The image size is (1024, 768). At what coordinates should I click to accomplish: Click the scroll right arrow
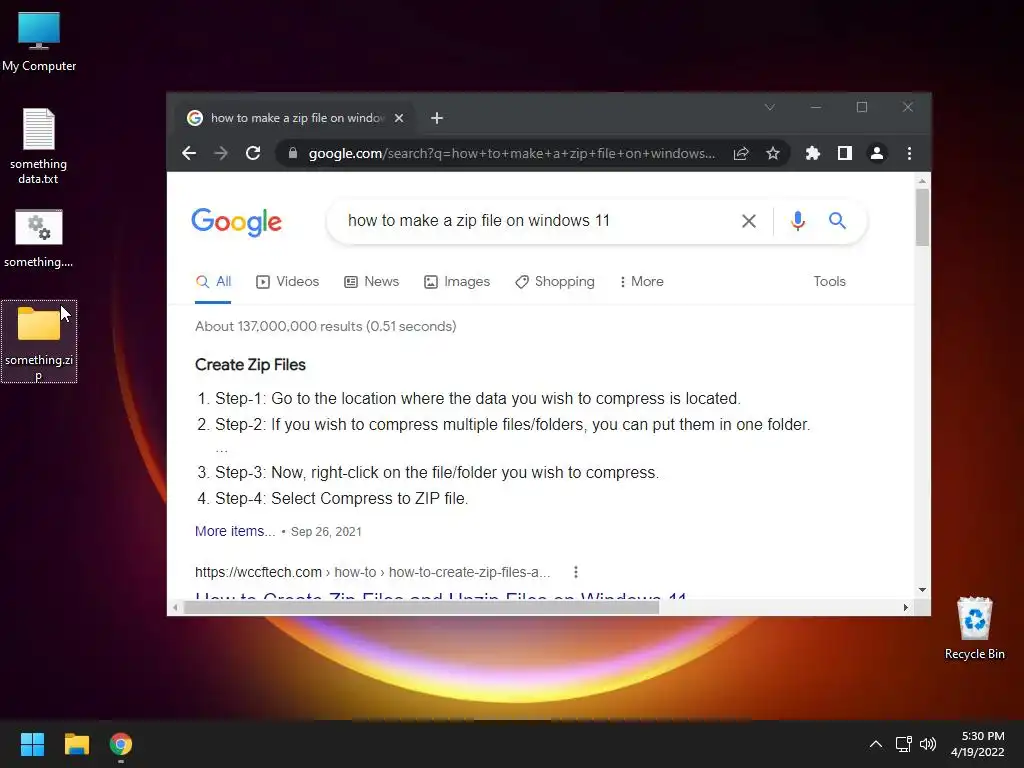point(906,607)
